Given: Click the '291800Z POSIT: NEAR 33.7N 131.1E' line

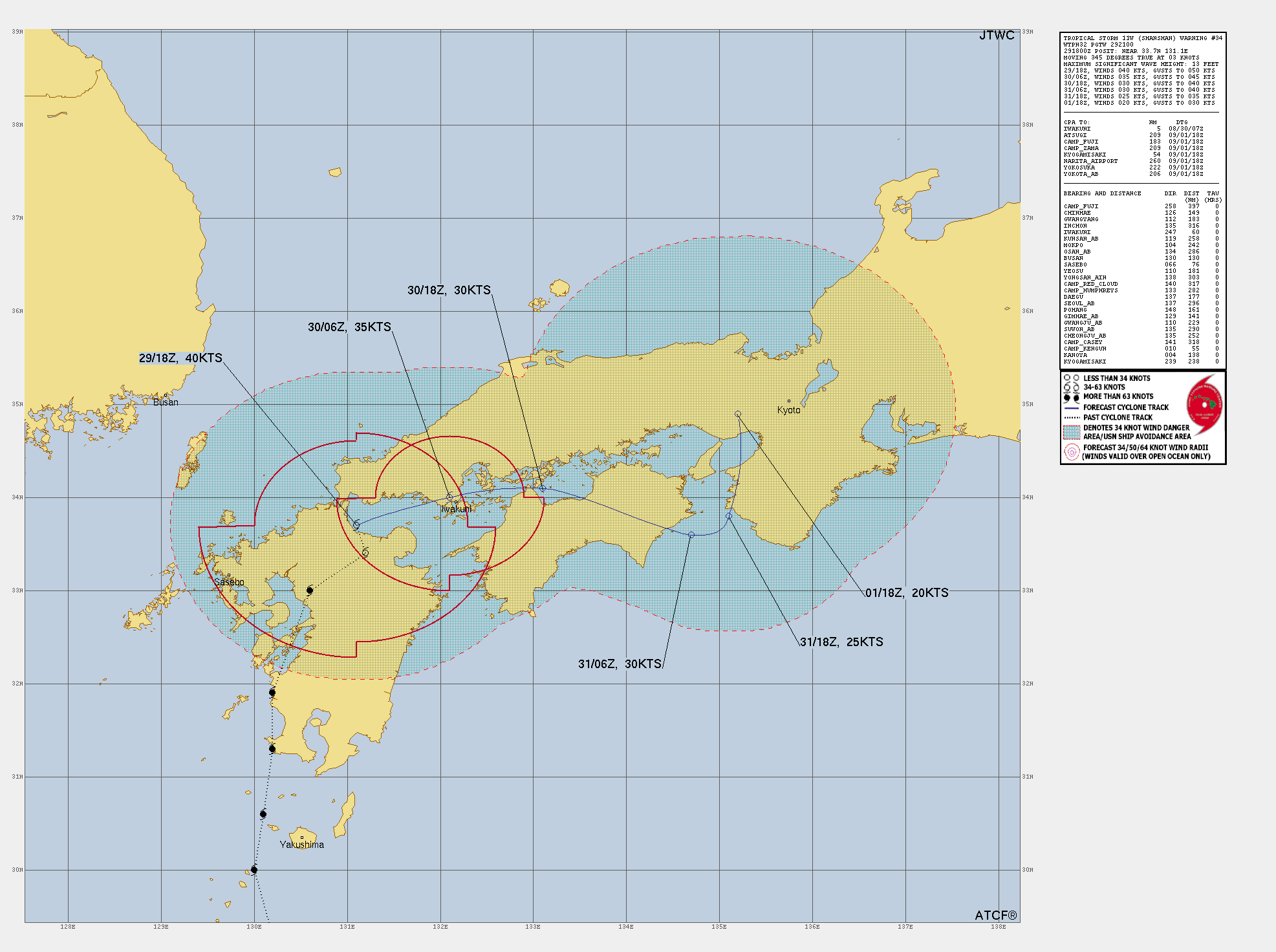Looking at the screenshot, I should pos(1125,51).
